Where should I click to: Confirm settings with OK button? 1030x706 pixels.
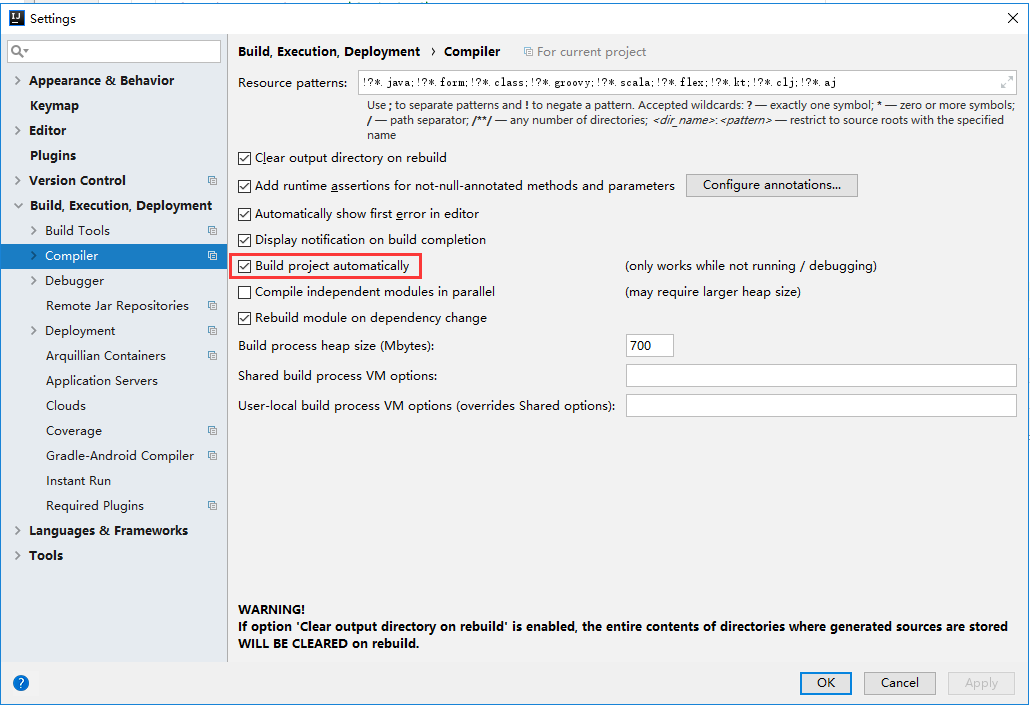point(826,683)
